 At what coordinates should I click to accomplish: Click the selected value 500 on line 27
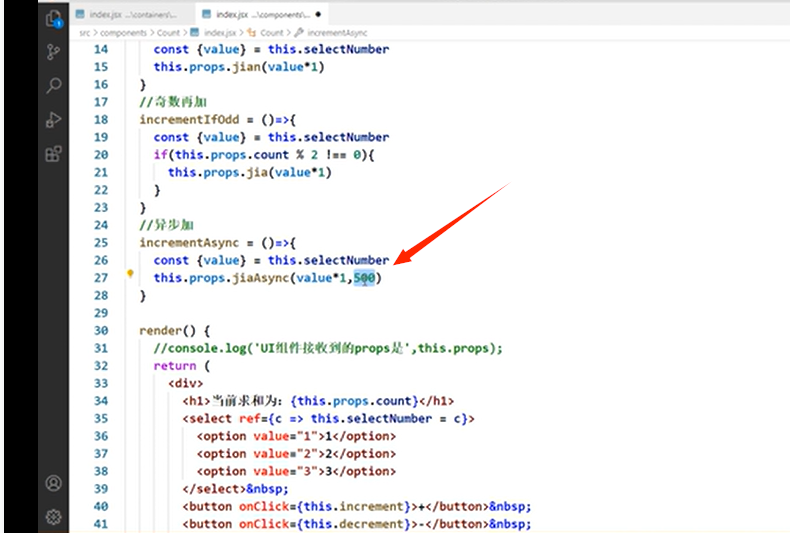click(364, 278)
